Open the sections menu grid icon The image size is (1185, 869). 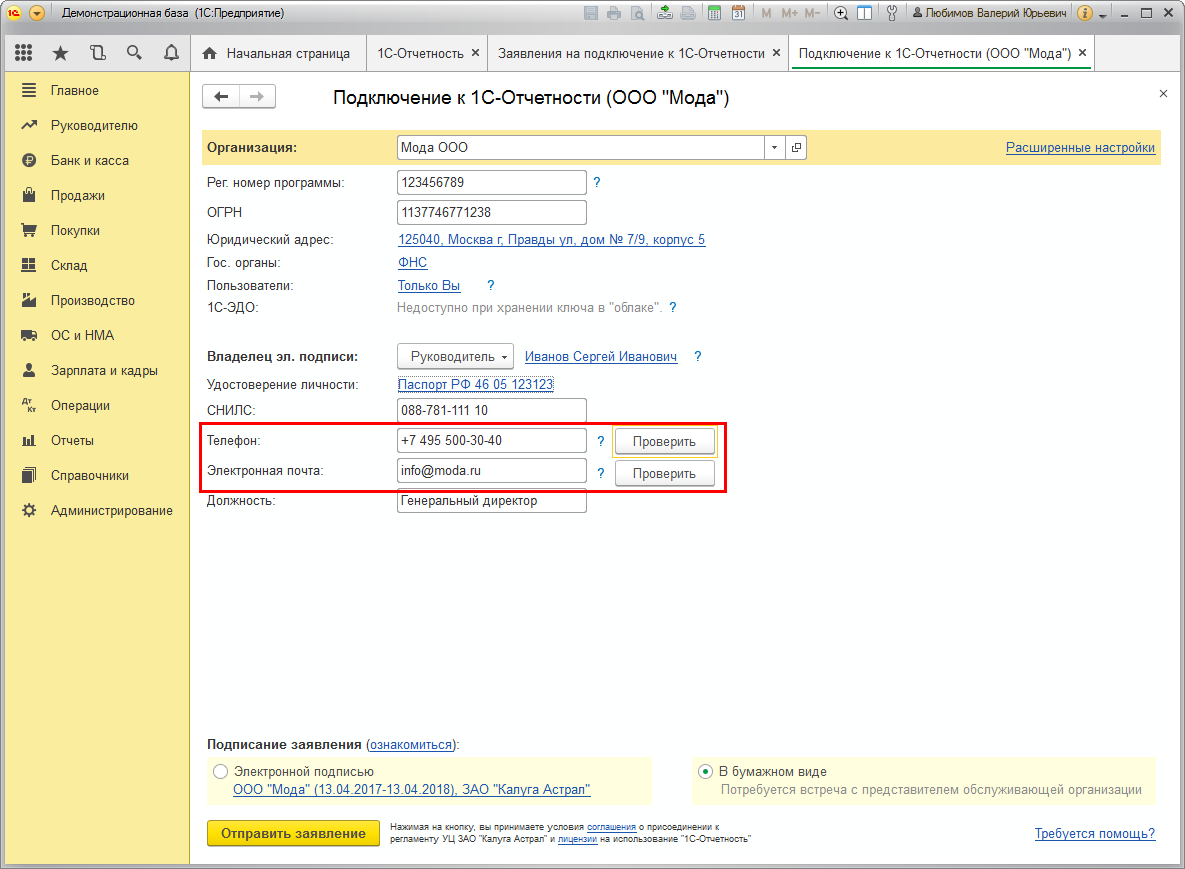click(x=24, y=53)
